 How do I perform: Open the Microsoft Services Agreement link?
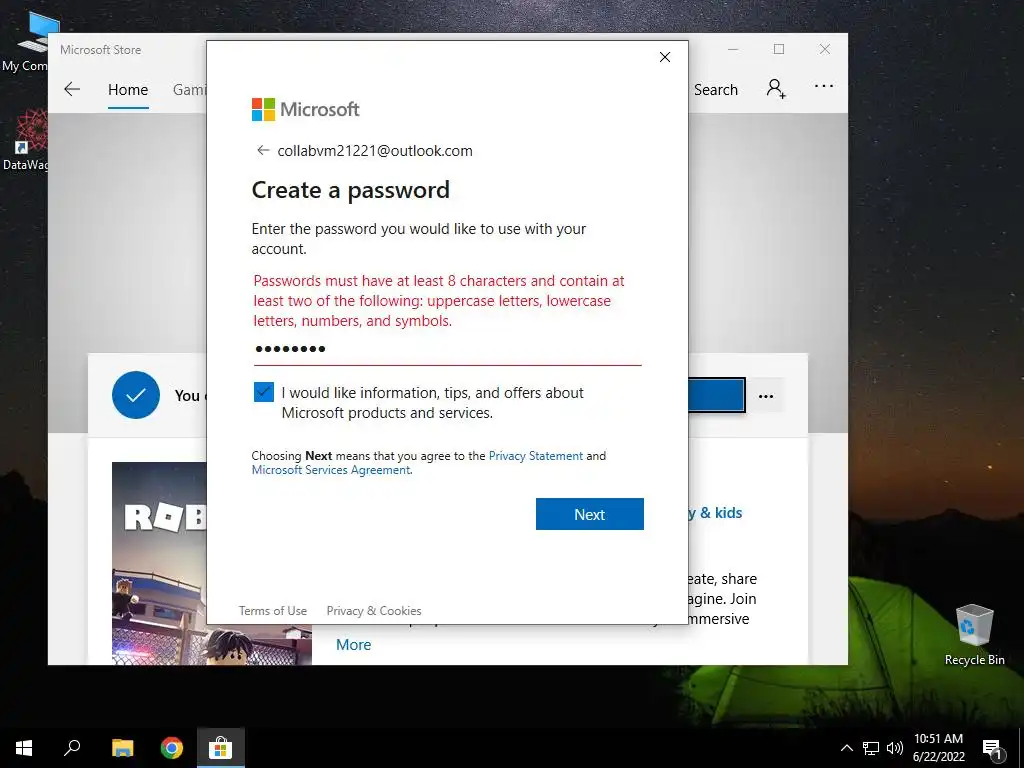pyautogui.click(x=331, y=470)
